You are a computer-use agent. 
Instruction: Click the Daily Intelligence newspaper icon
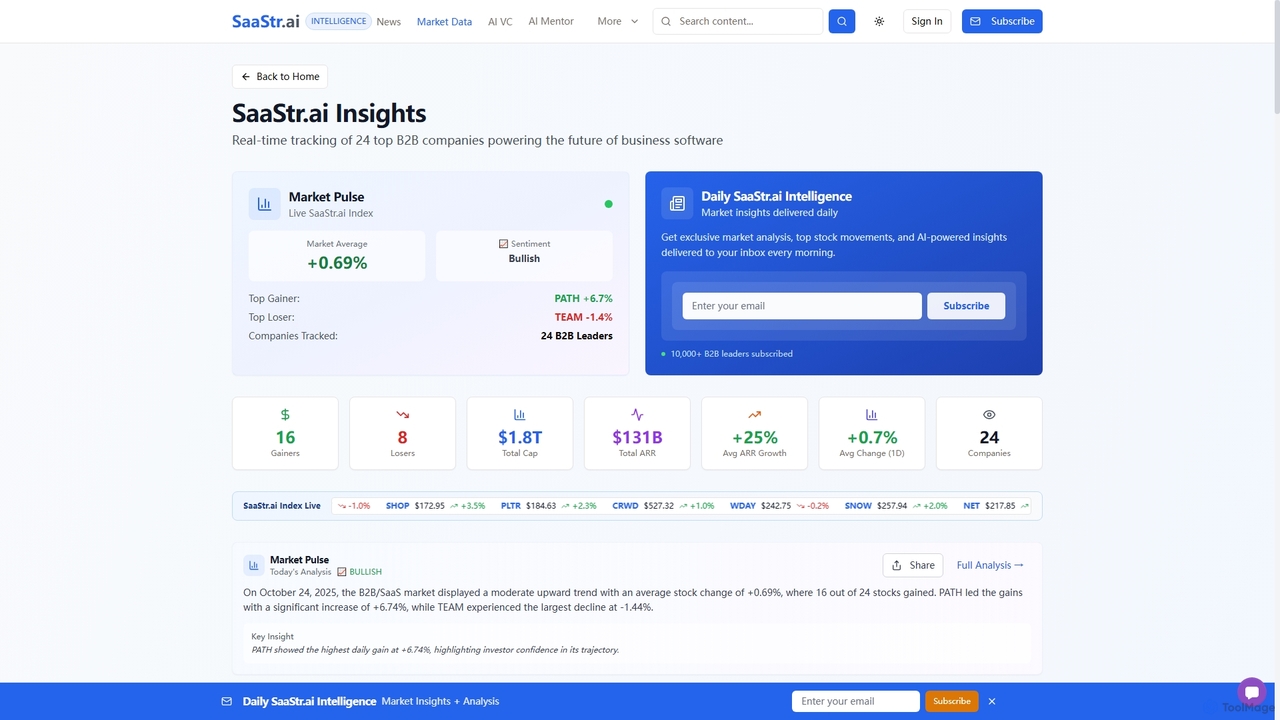pos(677,204)
